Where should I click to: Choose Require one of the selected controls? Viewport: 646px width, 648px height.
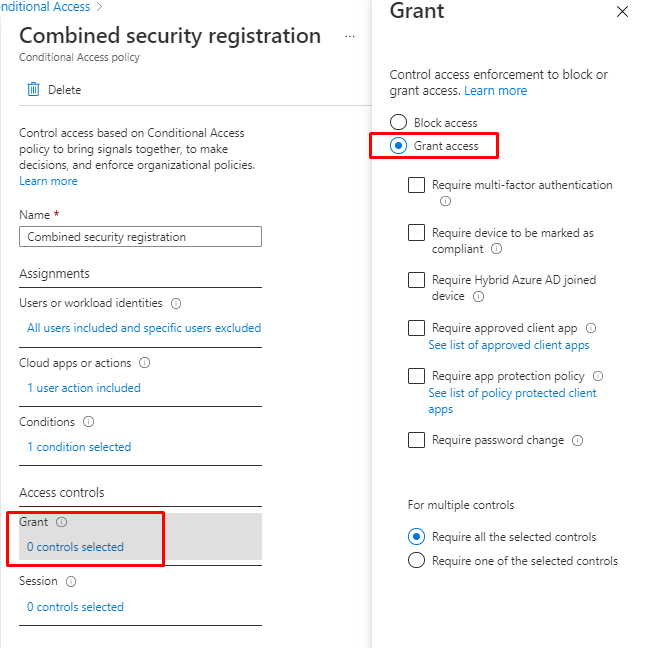pos(417,561)
